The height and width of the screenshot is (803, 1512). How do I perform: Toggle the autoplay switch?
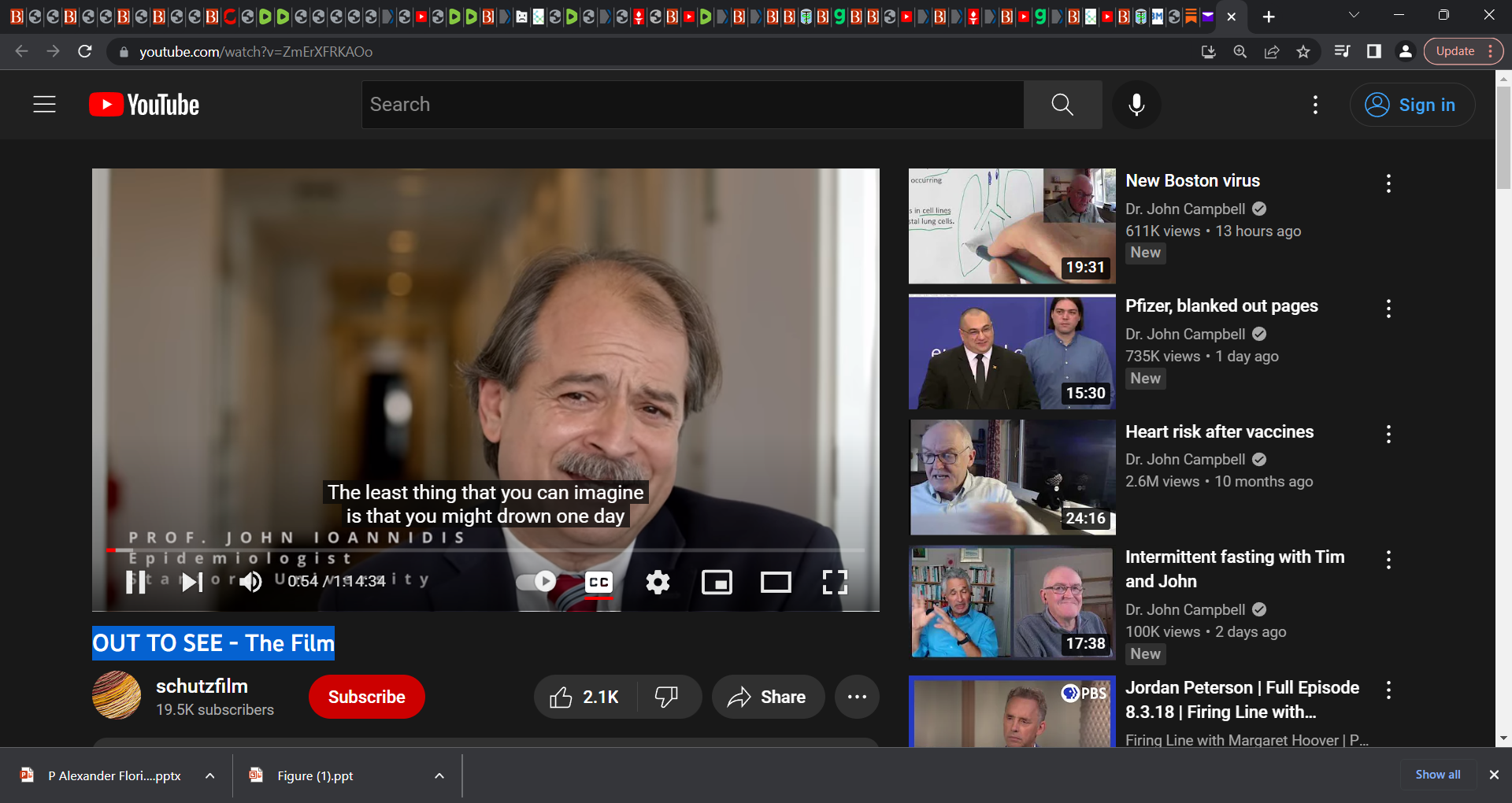(536, 582)
